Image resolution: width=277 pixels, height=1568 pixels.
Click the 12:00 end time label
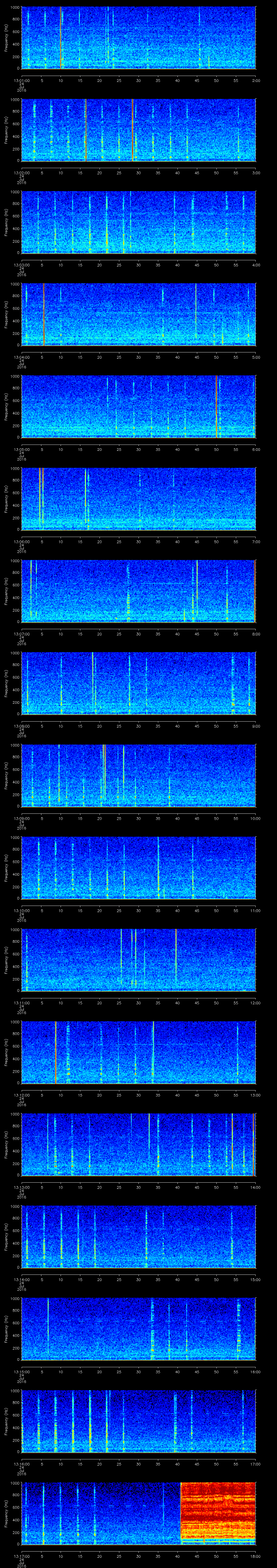coord(255,1003)
